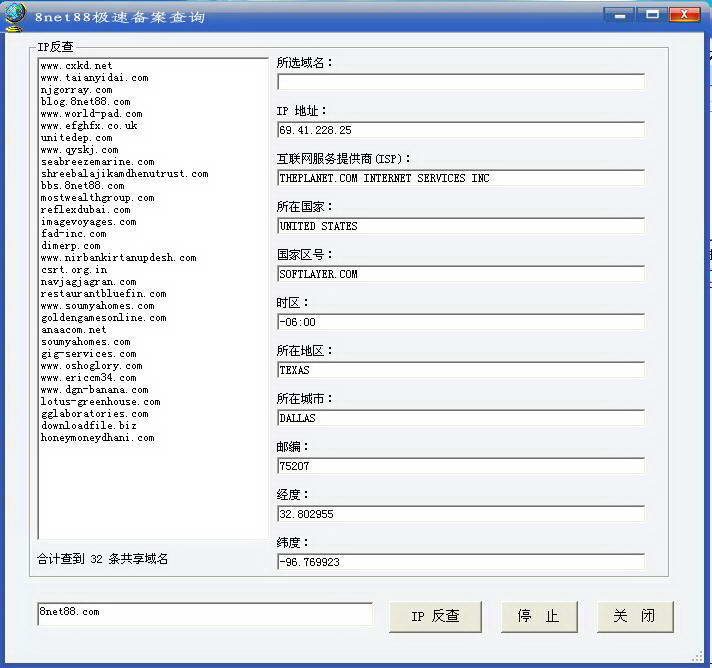
Task: Select dimerp.com in the list
Action: 70,246
